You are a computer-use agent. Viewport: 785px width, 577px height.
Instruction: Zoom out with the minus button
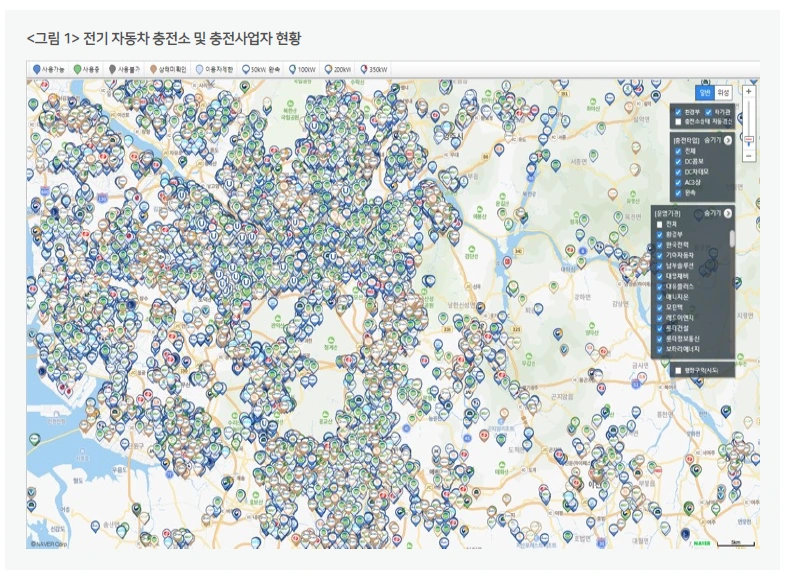[x=748, y=156]
